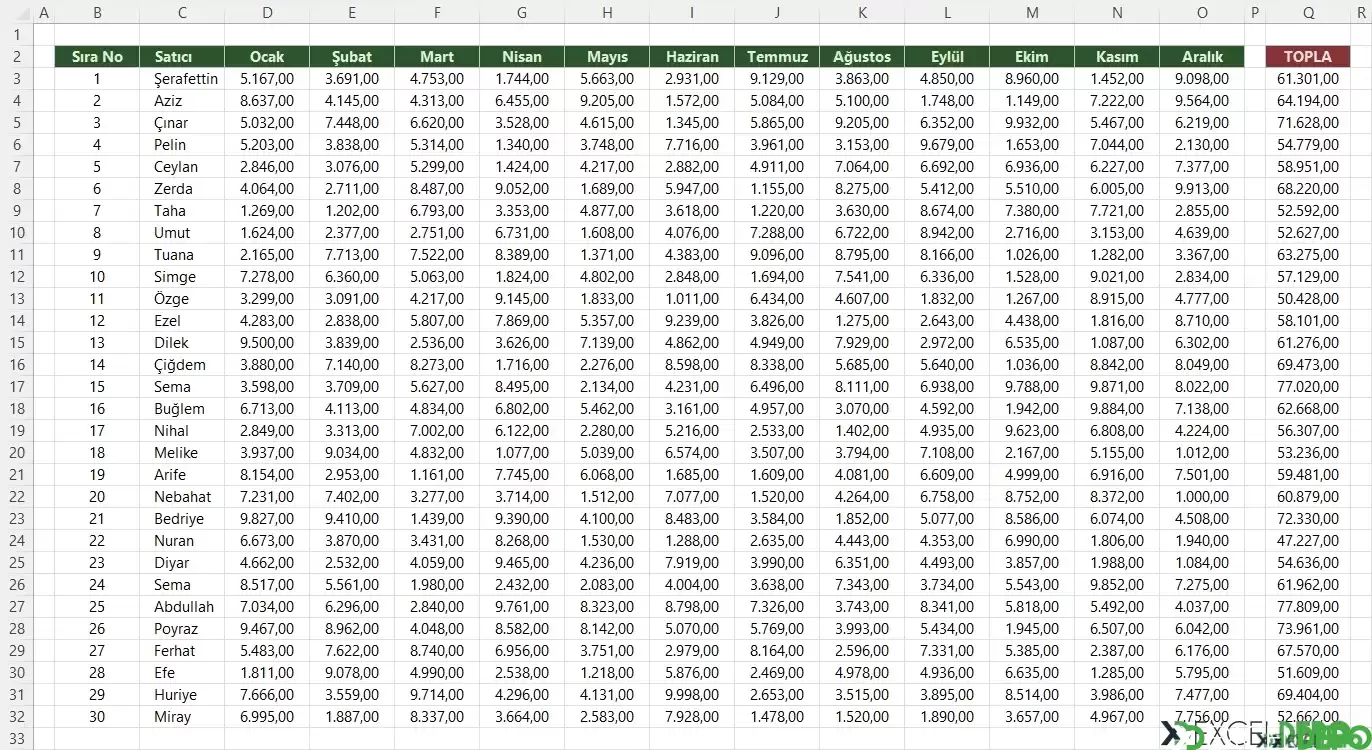Select the Nisan header cell
1372x750 pixels.
[522, 57]
